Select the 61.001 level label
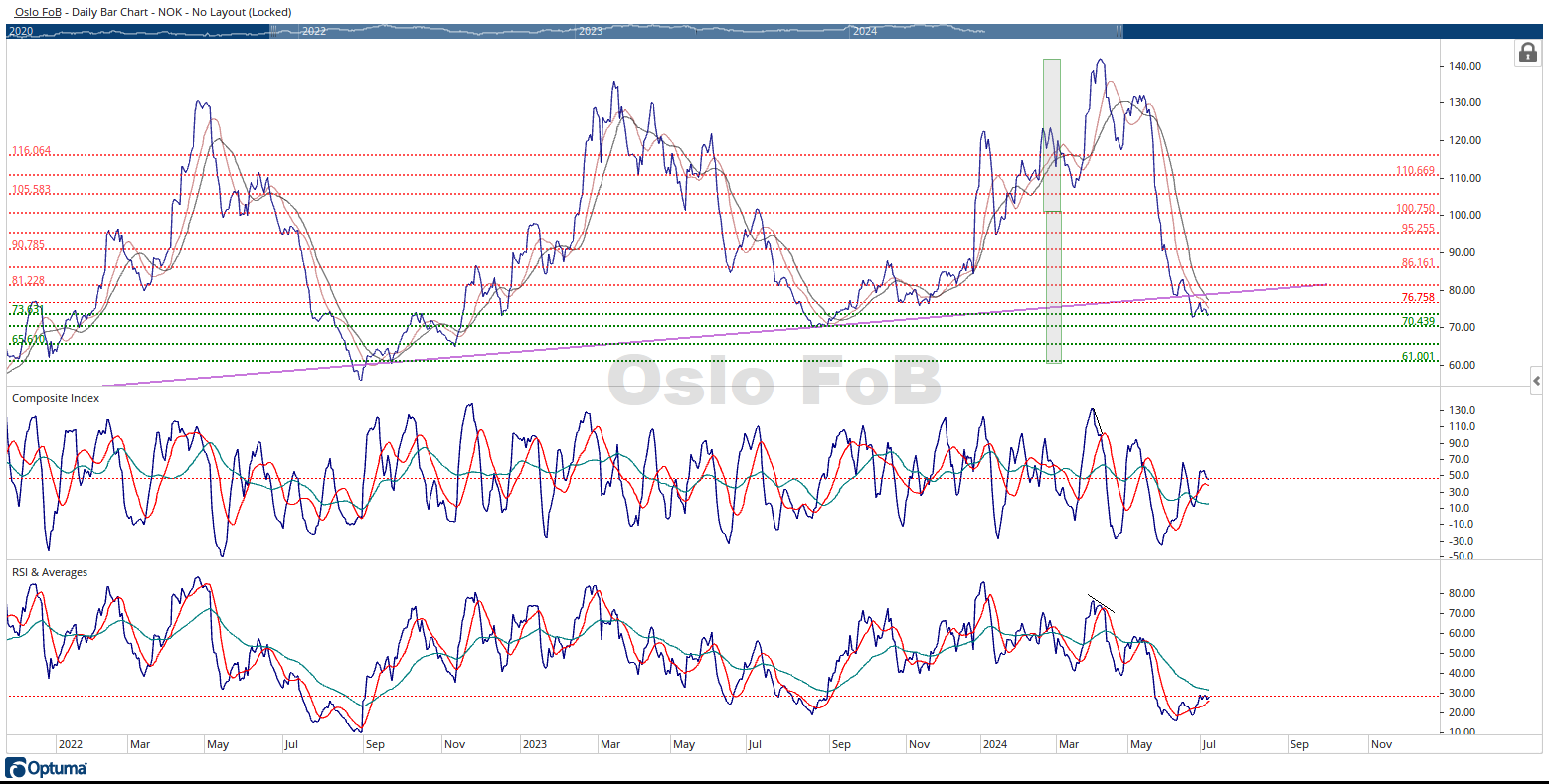 coord(1418,356)
